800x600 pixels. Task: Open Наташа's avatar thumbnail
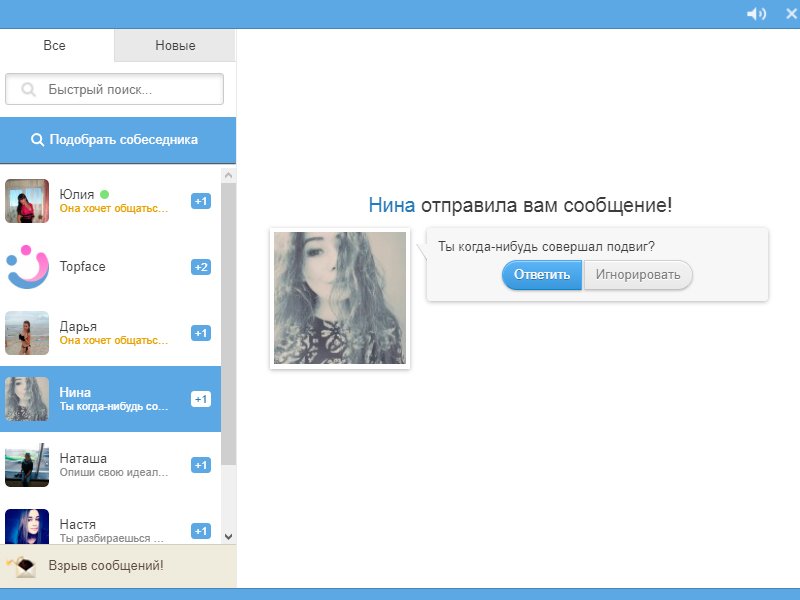click(x=27, y=465)
